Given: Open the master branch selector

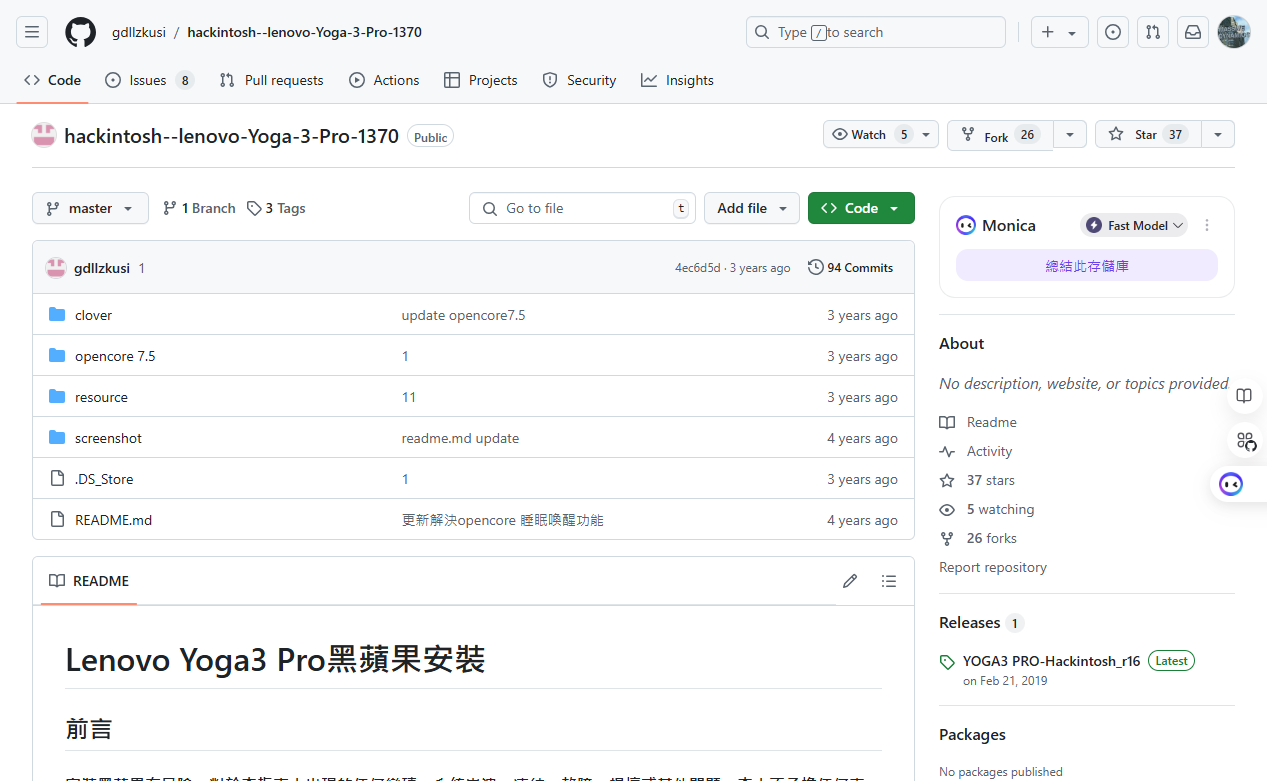Looking at the screenshot, I should pyautogui.click(x=90, y=208).
